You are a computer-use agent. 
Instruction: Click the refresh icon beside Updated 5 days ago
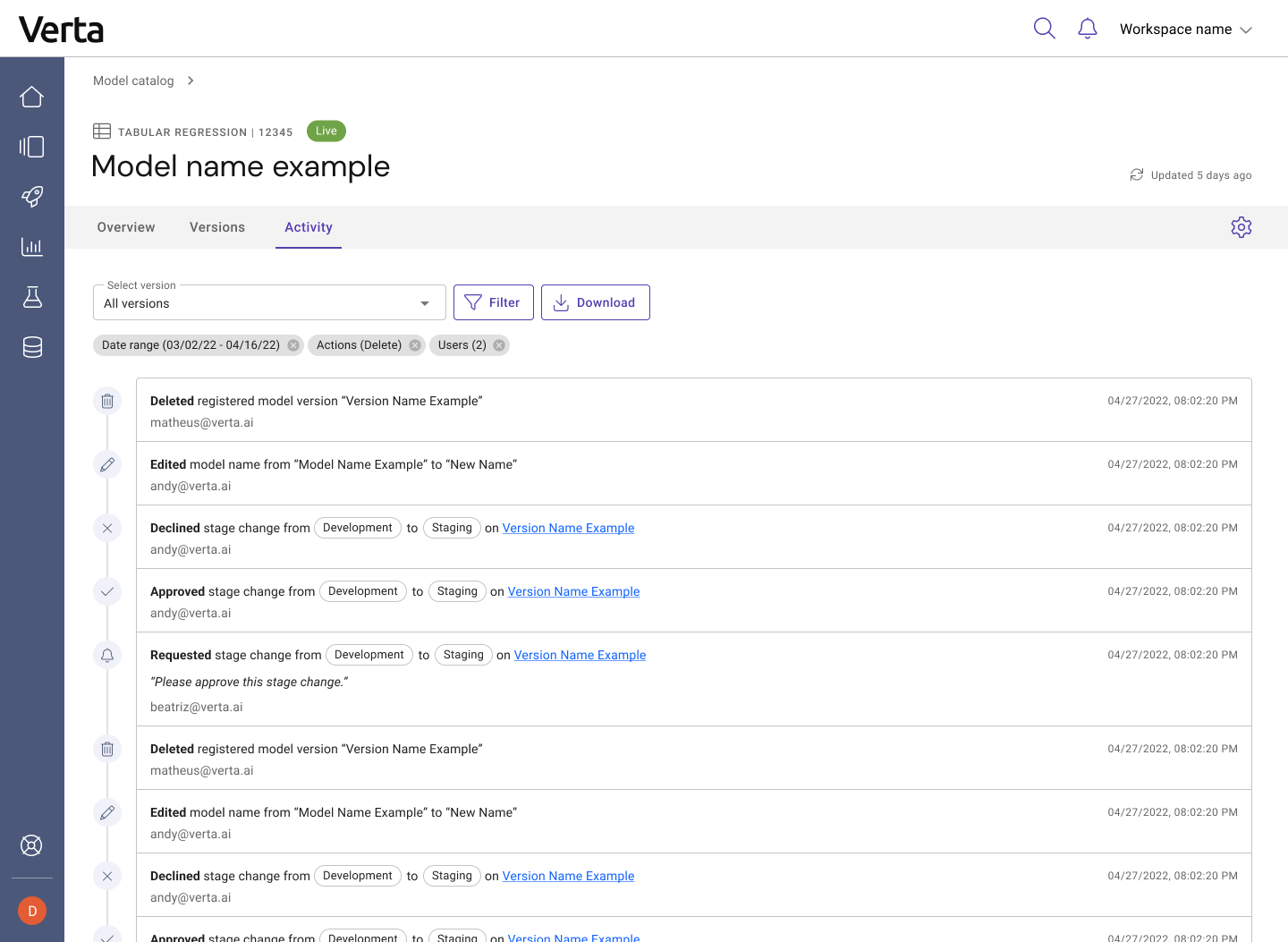pos(1137,174)
